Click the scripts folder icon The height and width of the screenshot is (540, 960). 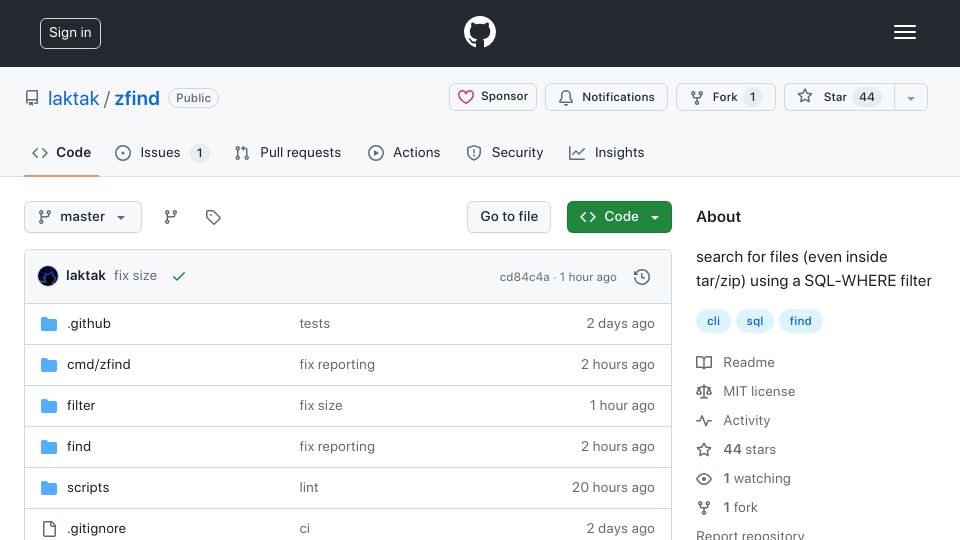(x=49, y=488)
